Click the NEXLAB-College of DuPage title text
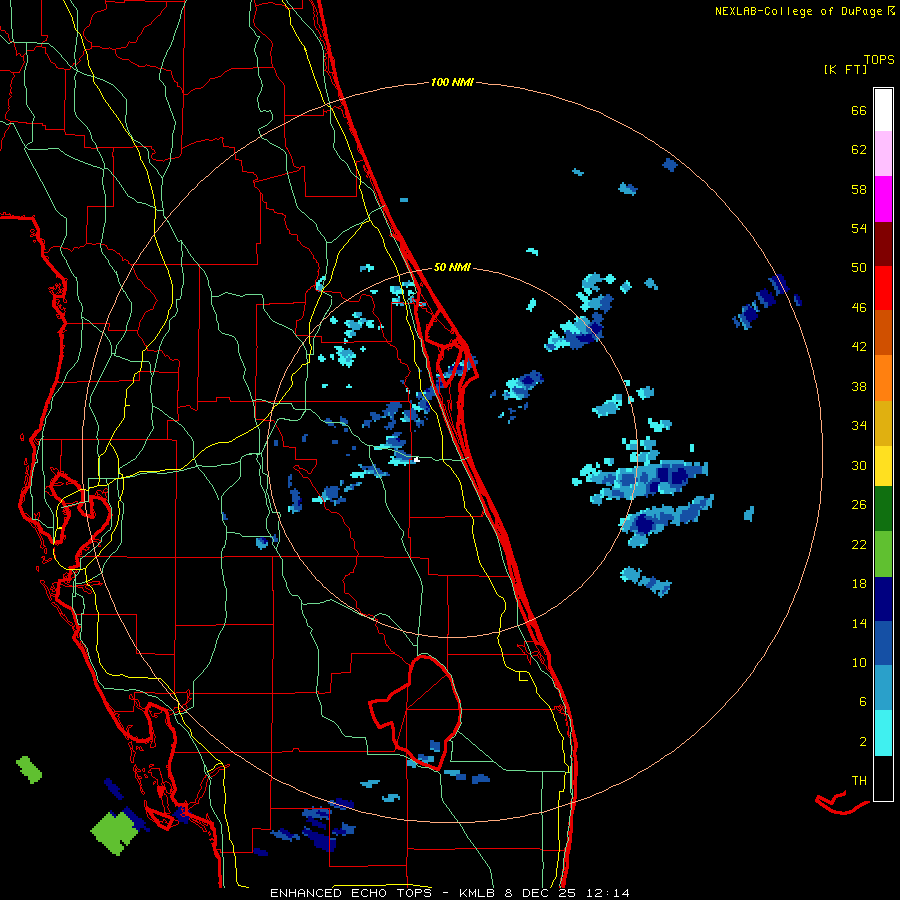900x900 pixels. coord(798,11)
